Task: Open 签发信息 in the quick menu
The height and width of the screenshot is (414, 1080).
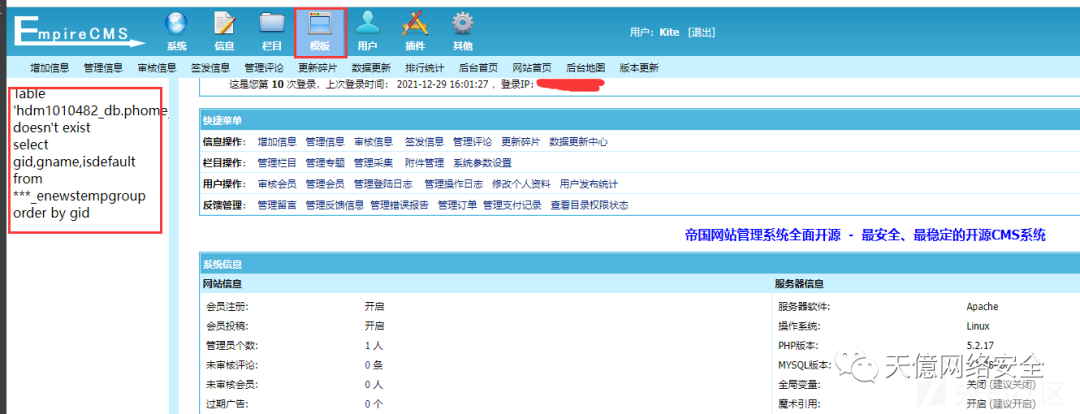Action: click(x=424, y=142)
